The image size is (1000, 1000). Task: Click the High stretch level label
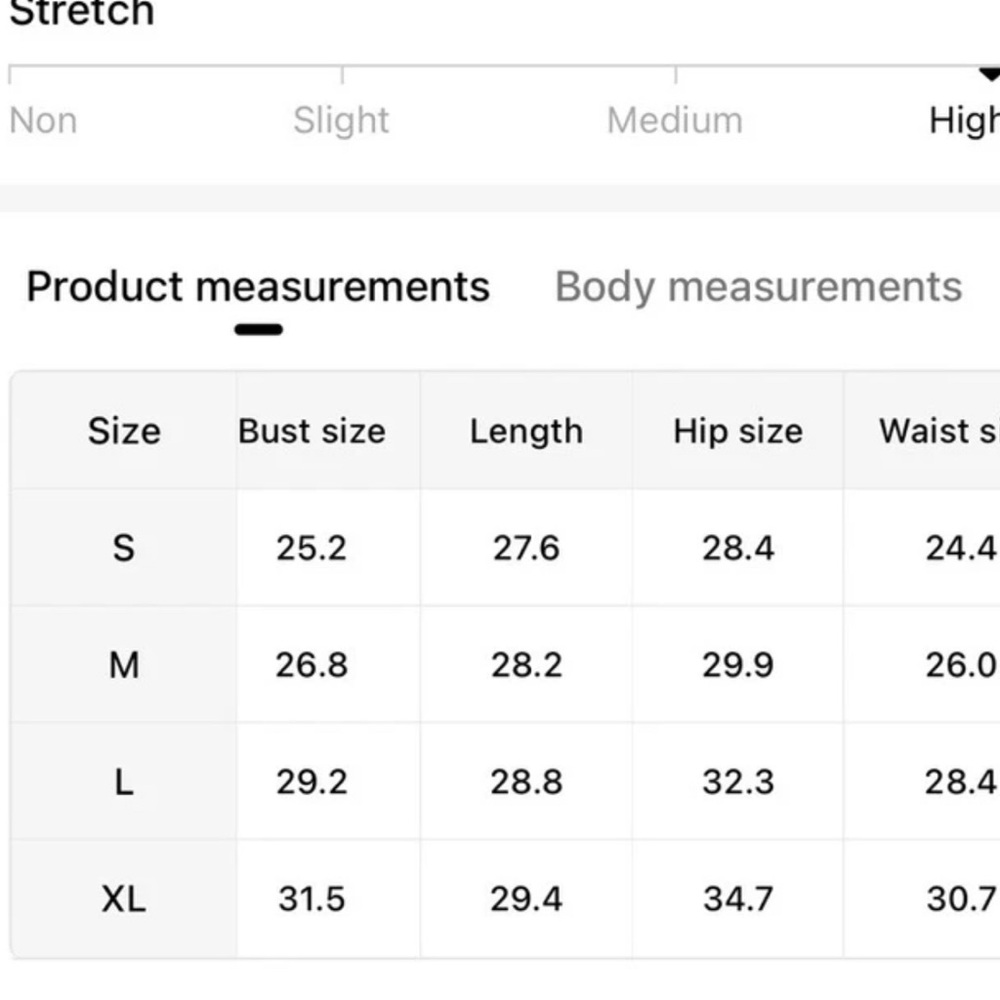tap(963, 120)
